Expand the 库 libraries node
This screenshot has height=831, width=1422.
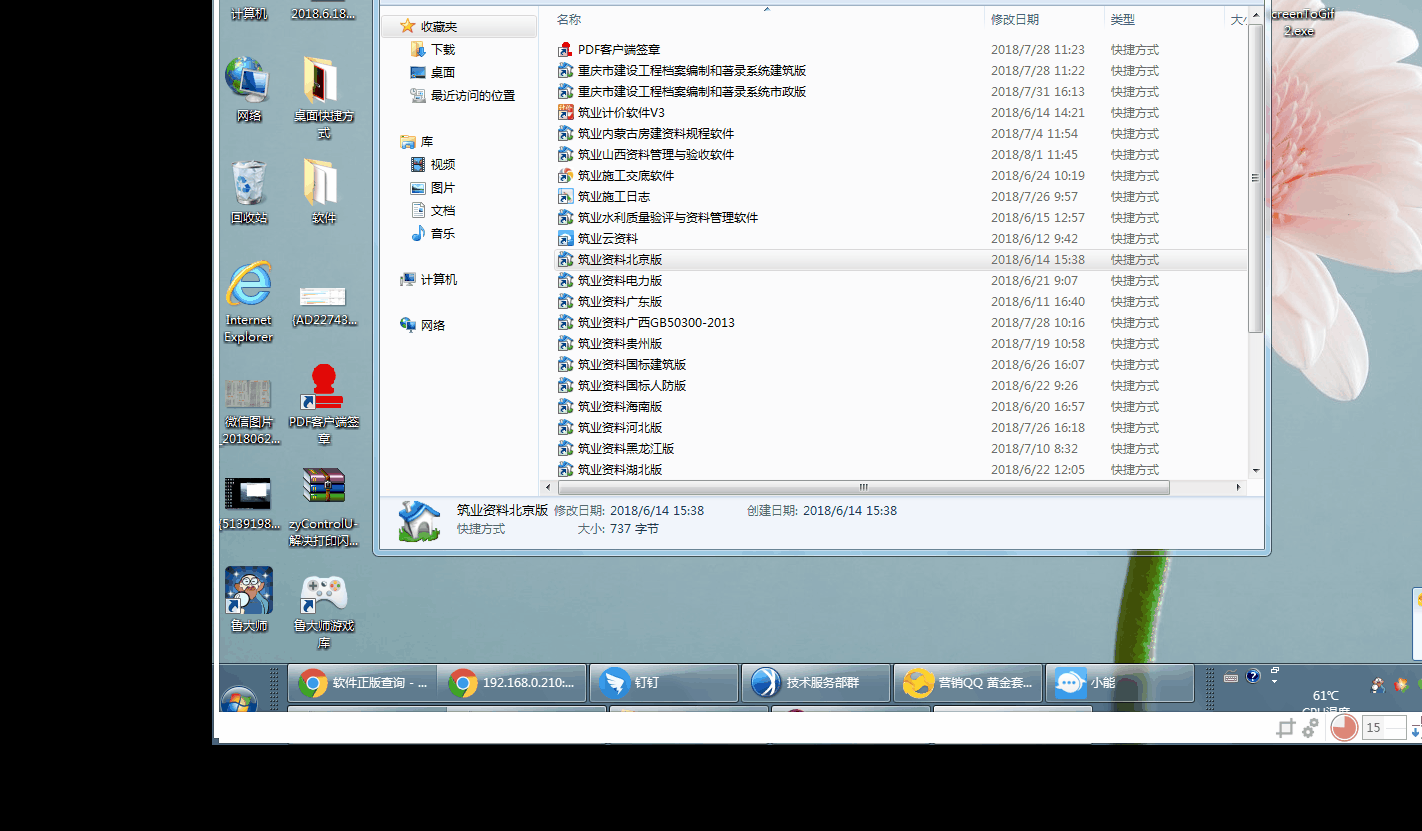426,141
